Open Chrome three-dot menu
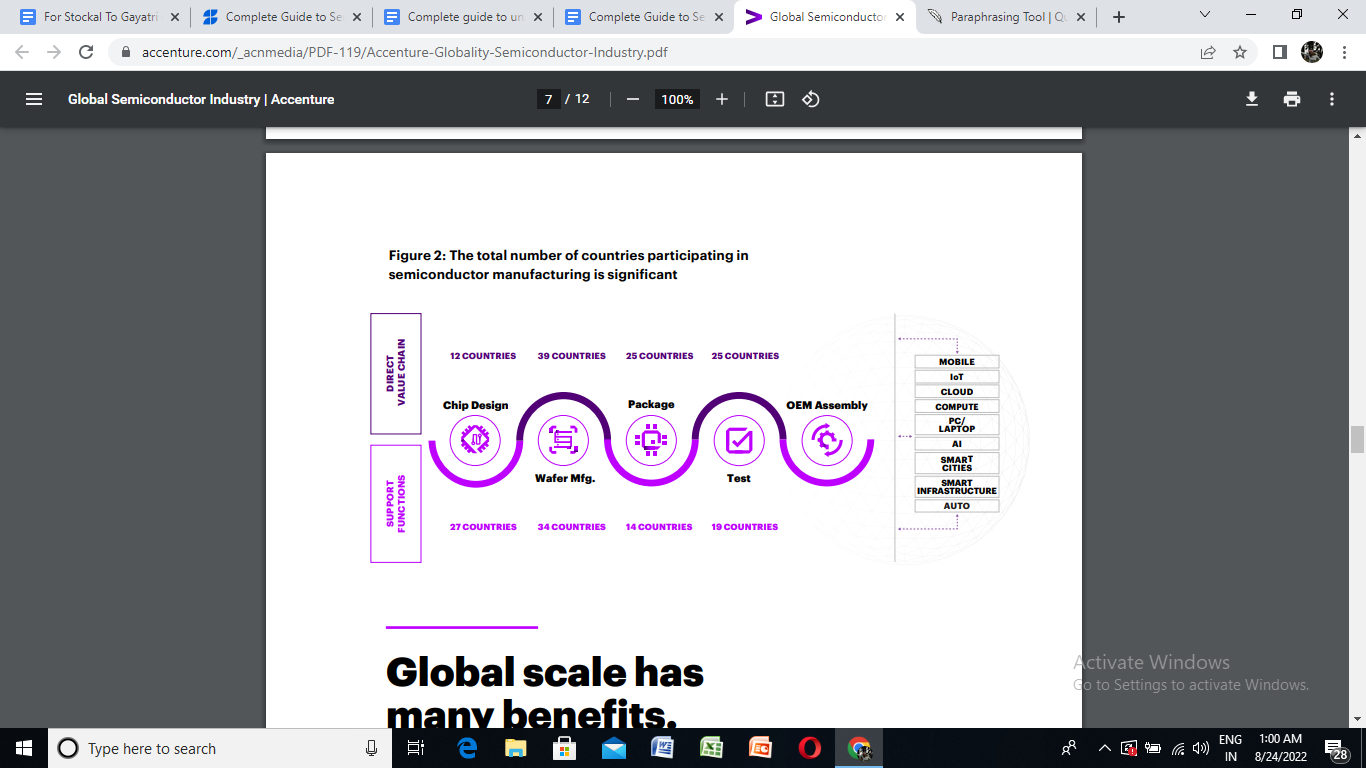Image resolution: width=1366 pixels, height=768 pixels. pyautogui.click(x=1343, y=52)
